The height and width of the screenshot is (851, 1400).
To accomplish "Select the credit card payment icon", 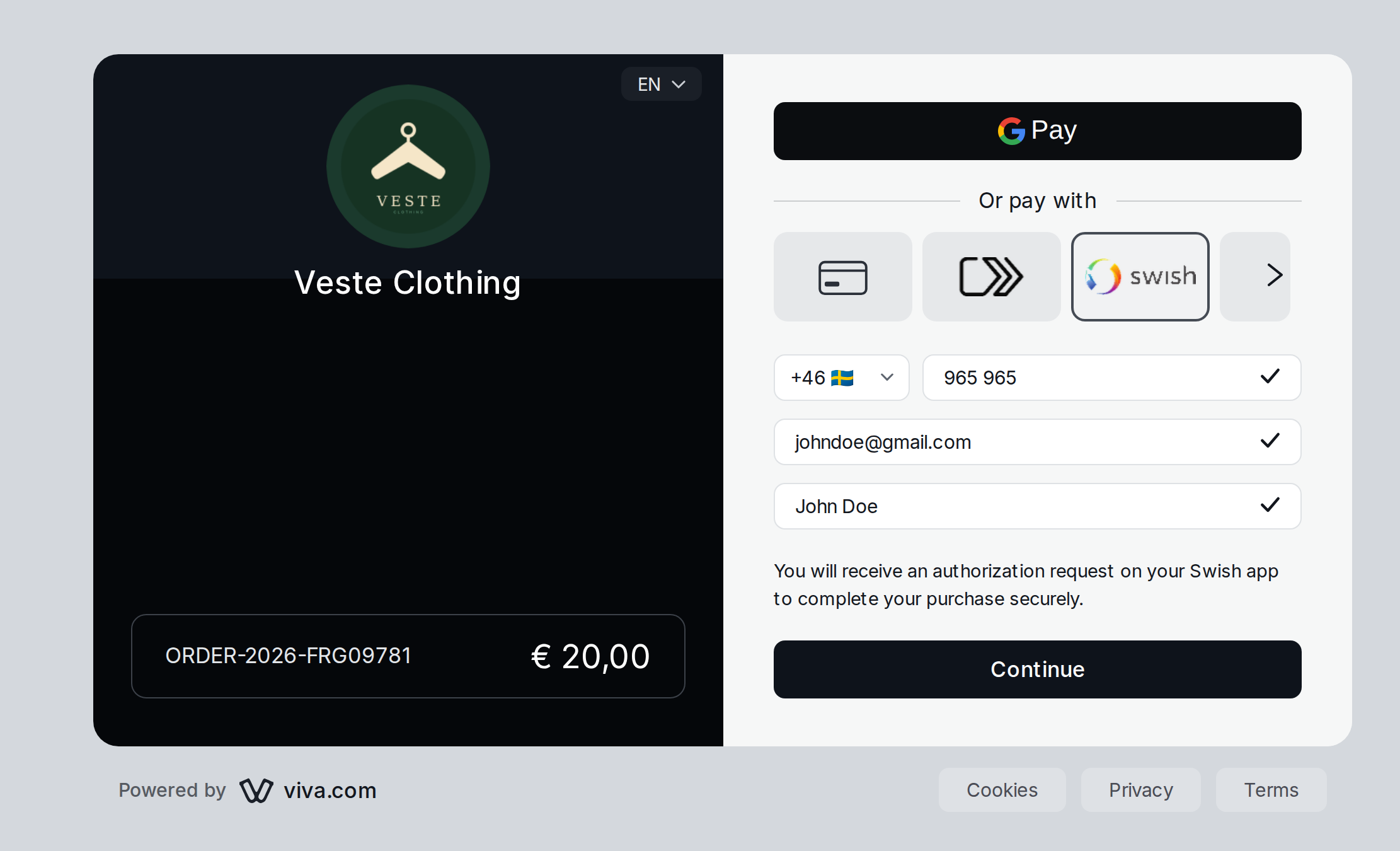I will click(x=842, y=277).
